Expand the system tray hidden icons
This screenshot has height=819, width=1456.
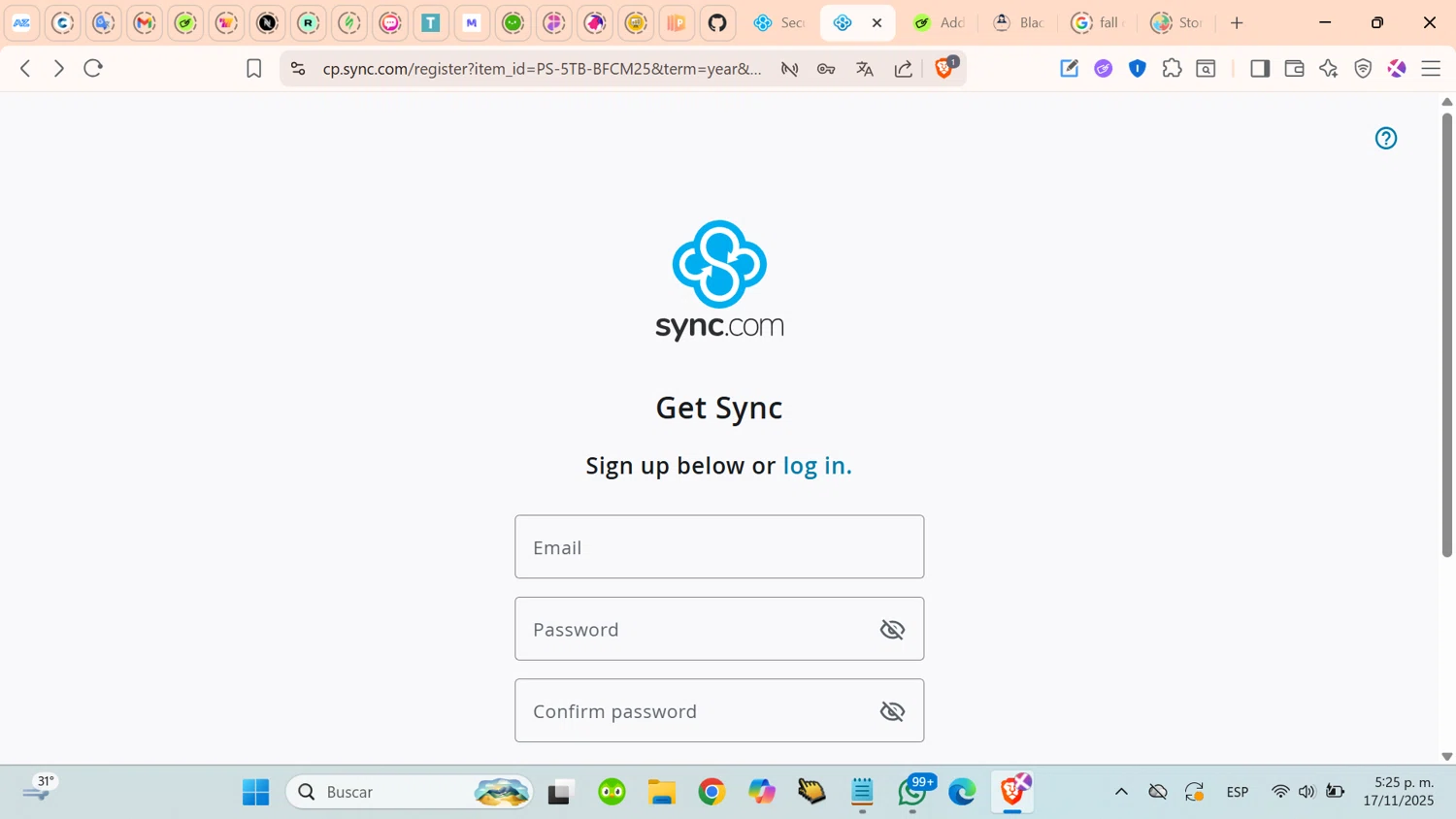pyautogui.click(x=1121, y=792)
